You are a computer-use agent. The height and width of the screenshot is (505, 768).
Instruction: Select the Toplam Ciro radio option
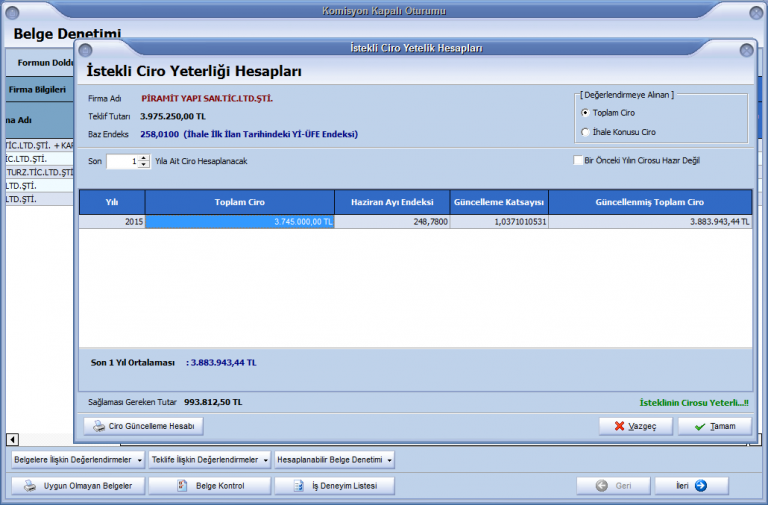(x=585, y=113)
